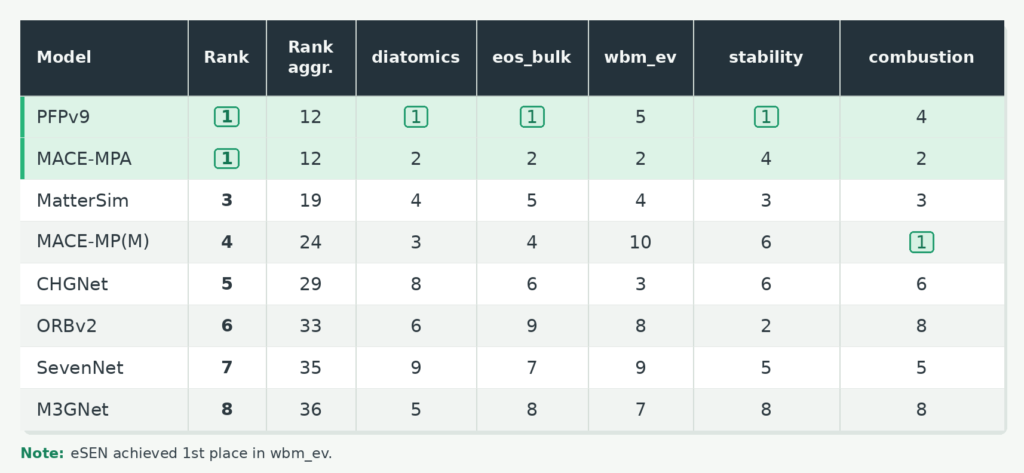This screenshot has height=473, width=1024.
Task: Select the CHGNet row name
Action: [x=72, y=284]
